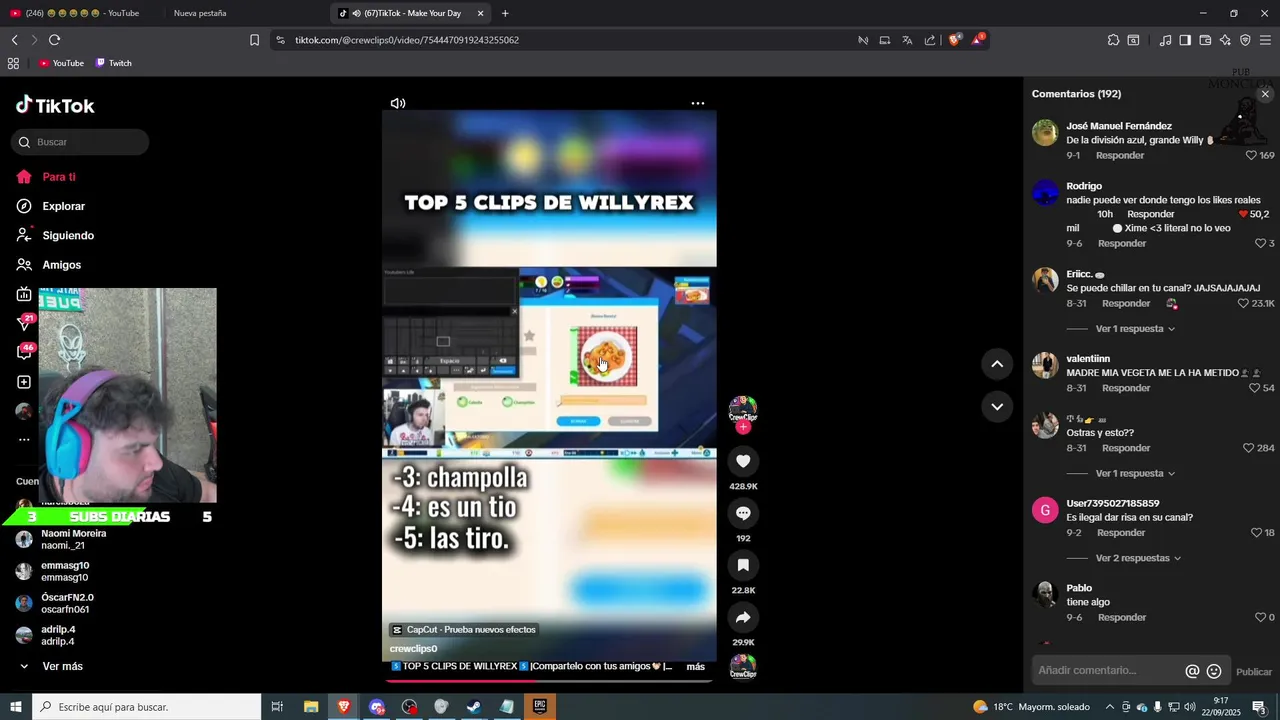Open the Steam taskbar icon
The height and width of the screenshot is (720, 1280).
474,707
